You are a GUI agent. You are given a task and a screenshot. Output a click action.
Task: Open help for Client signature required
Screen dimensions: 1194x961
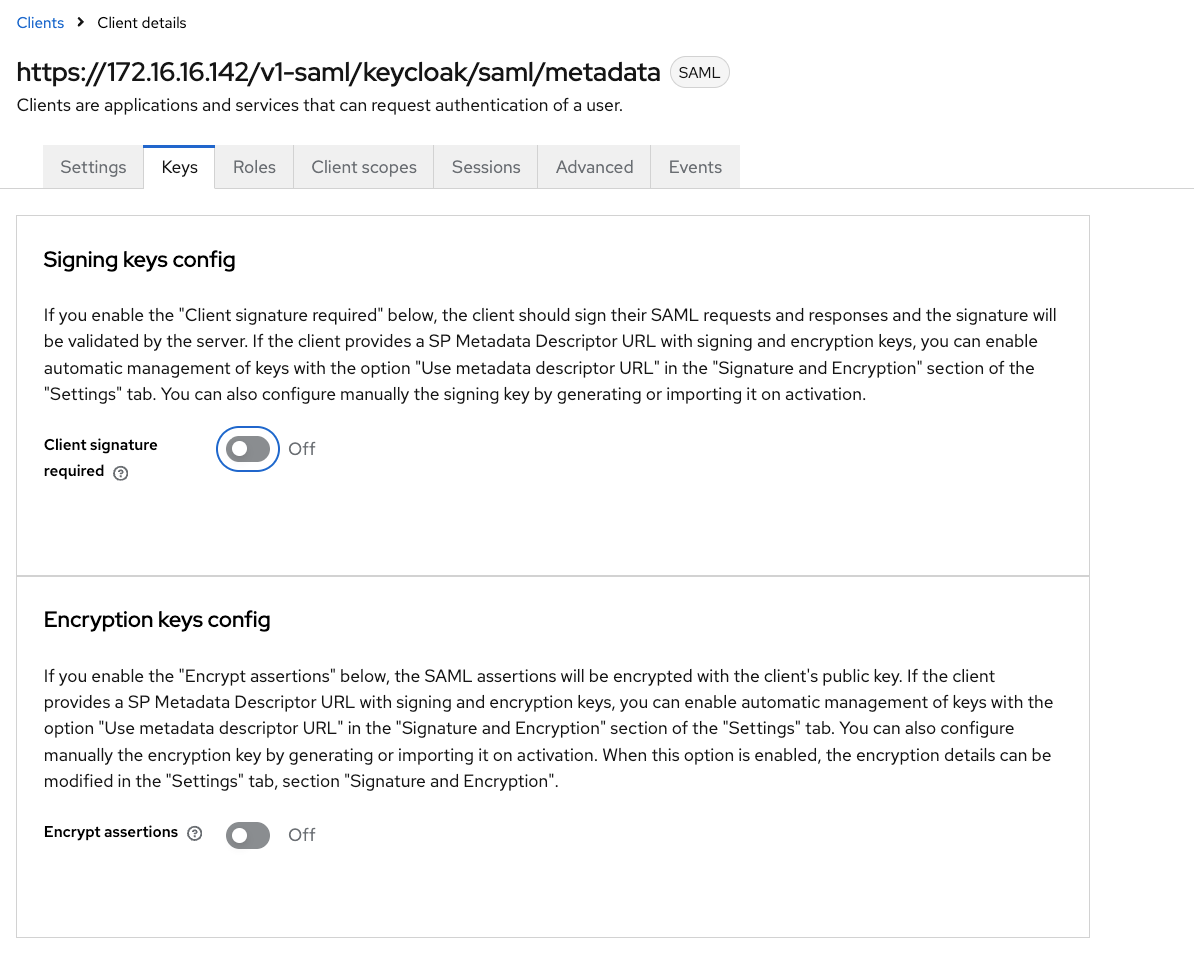[121, 473]
